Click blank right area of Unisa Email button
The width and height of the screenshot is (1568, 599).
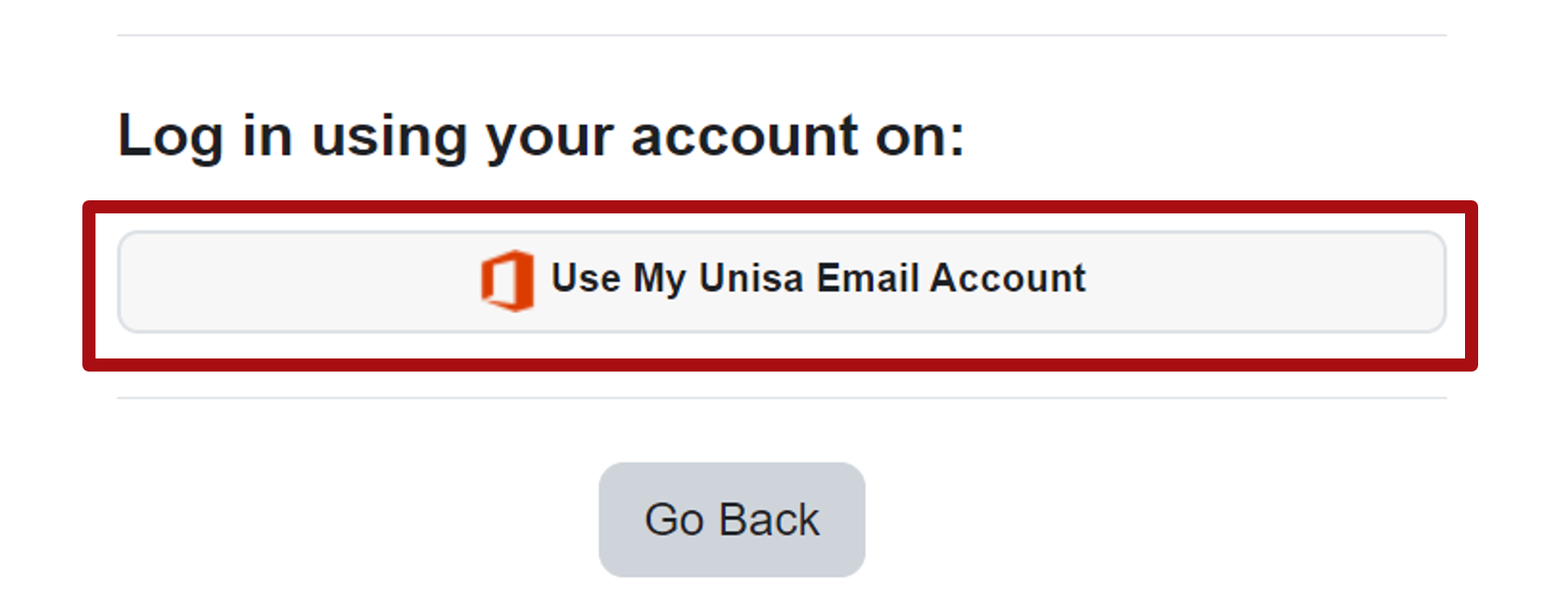tap(1264, 282)
